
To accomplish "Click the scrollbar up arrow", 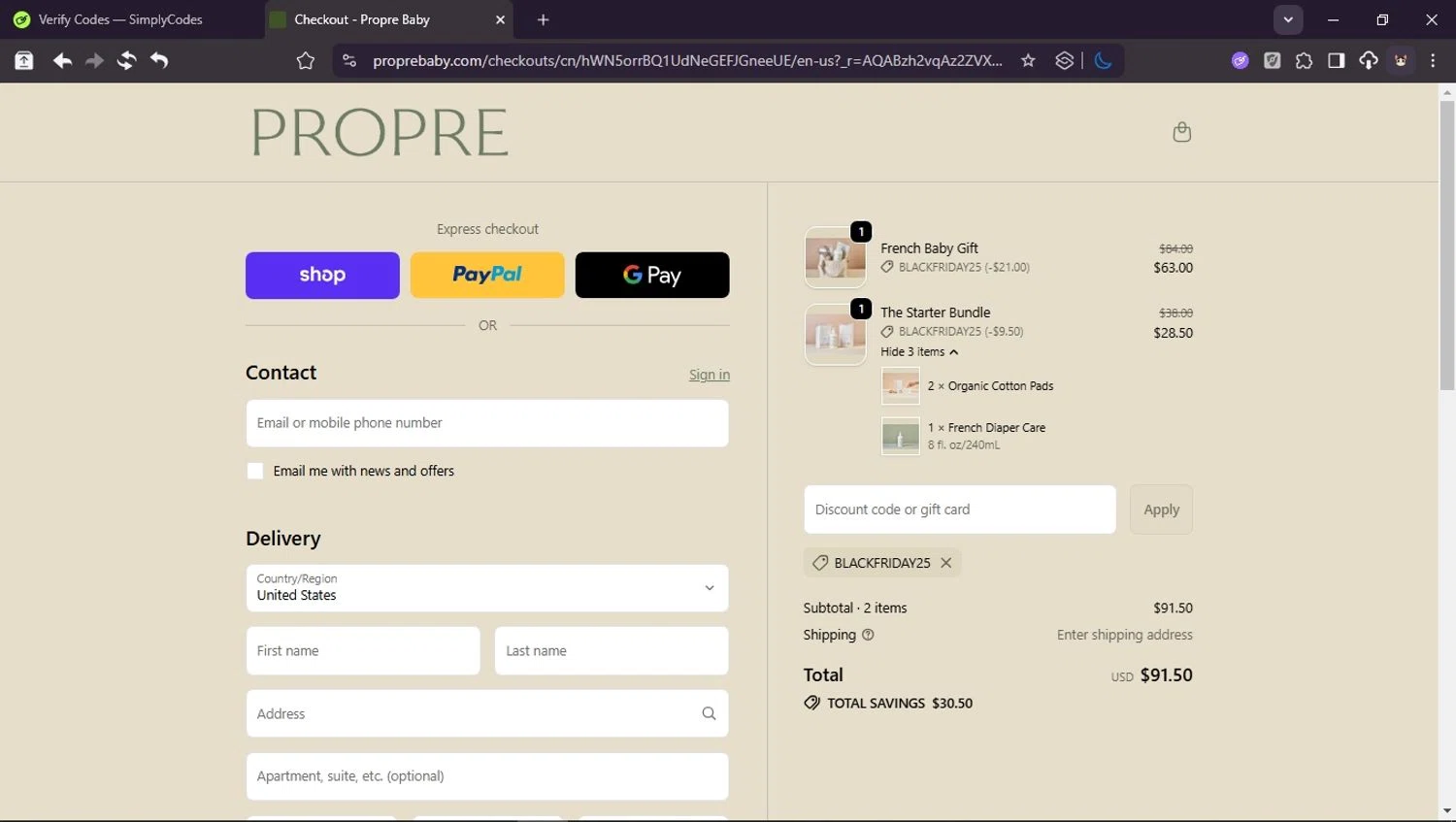I will [1447, 93].
